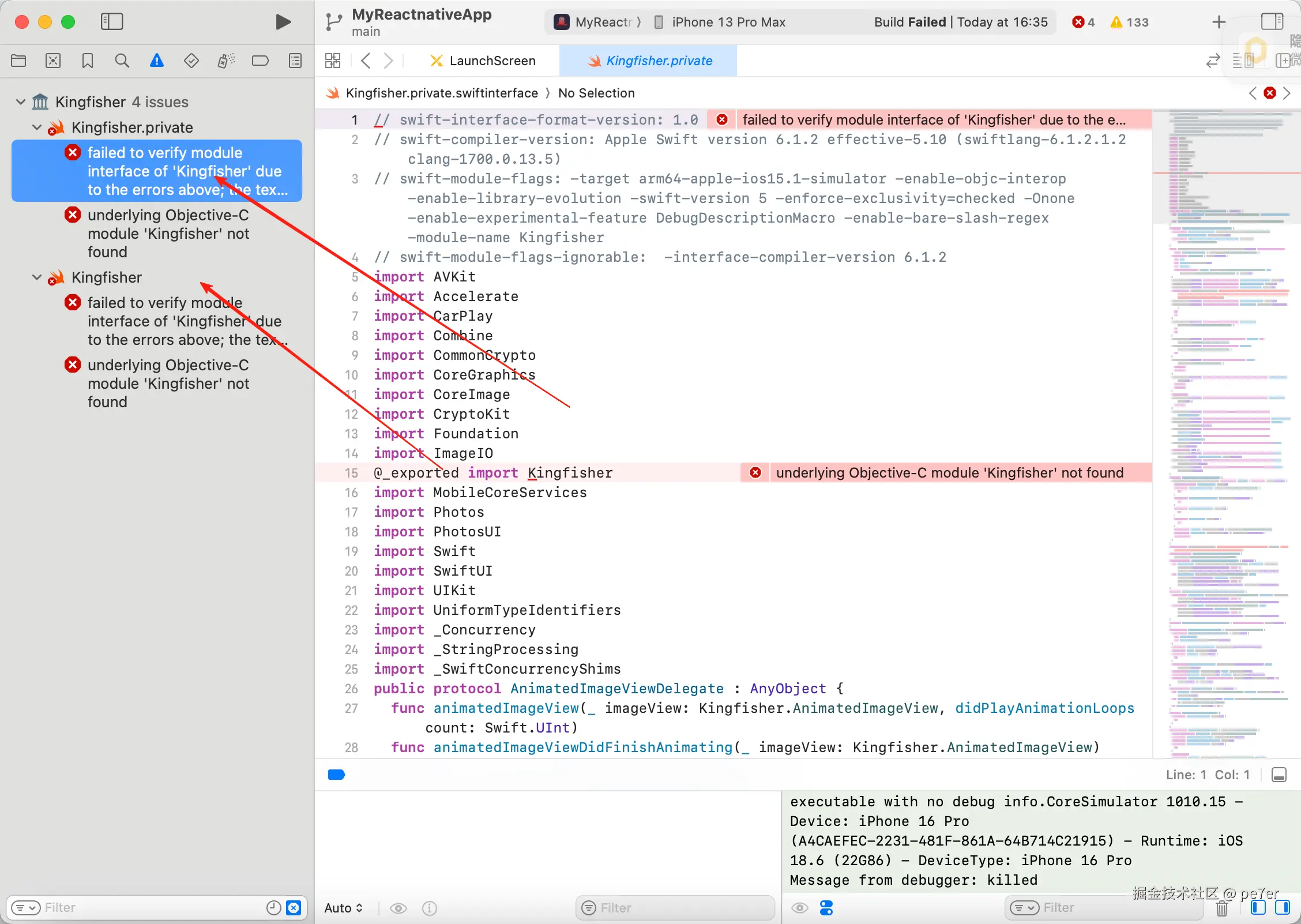Toggle the inspector panel at top right
Screen dimensions: 1301x924
point(1272,22)
